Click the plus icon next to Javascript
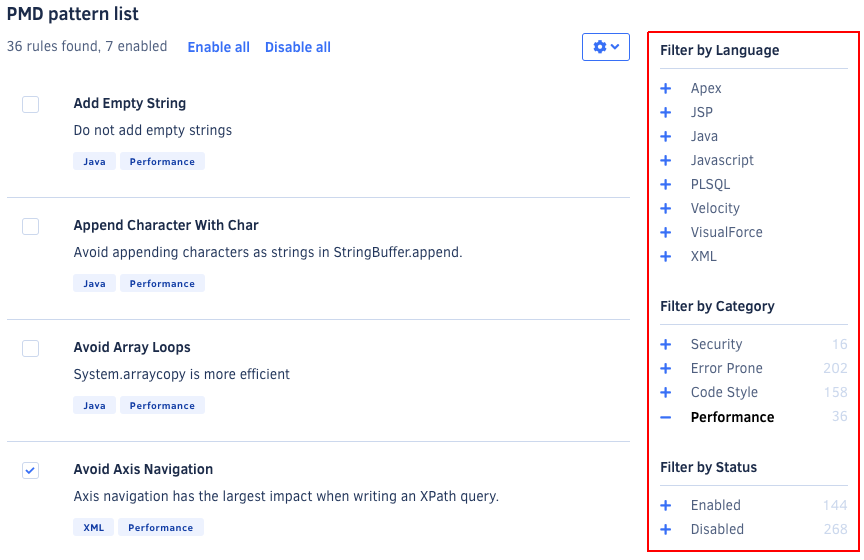The width and height of the screenshot is (864, 560). tap(666, 161)
